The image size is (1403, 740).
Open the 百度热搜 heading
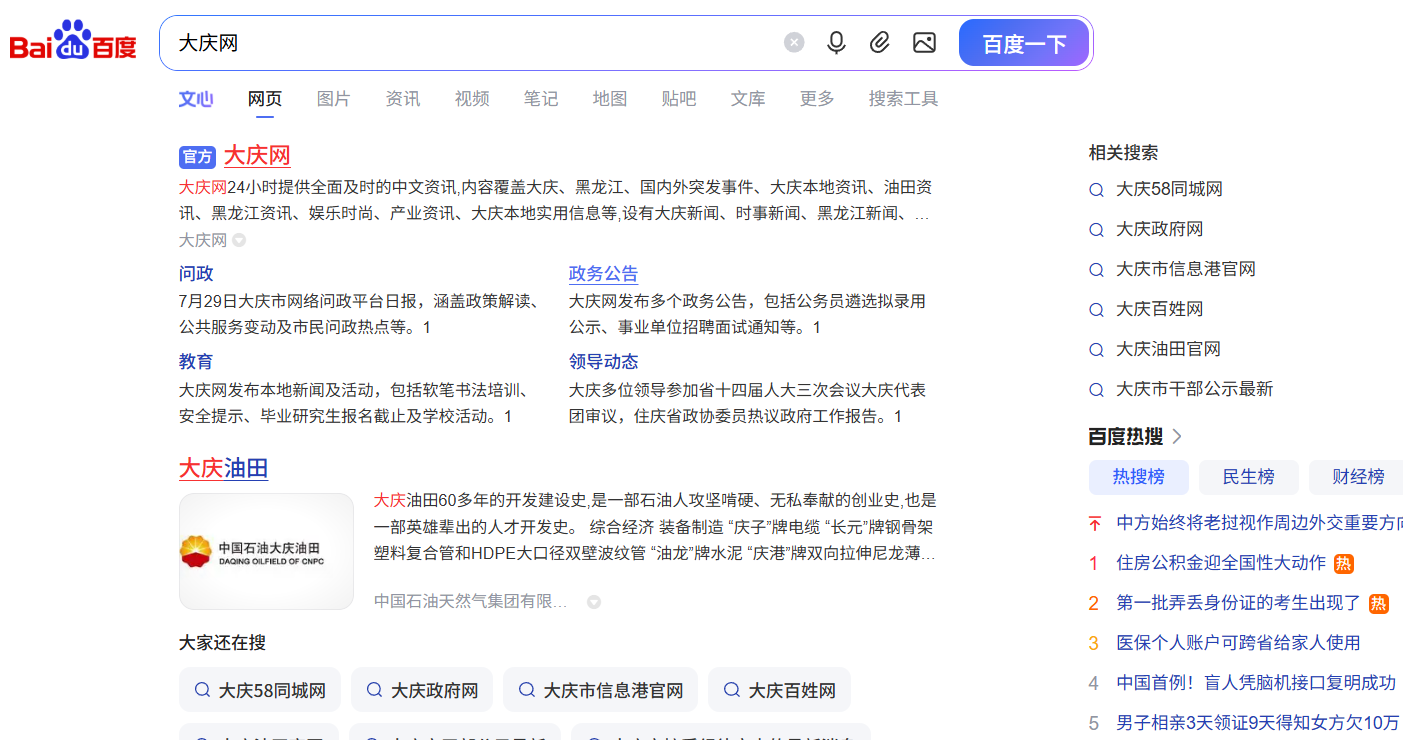point(1125,436)
